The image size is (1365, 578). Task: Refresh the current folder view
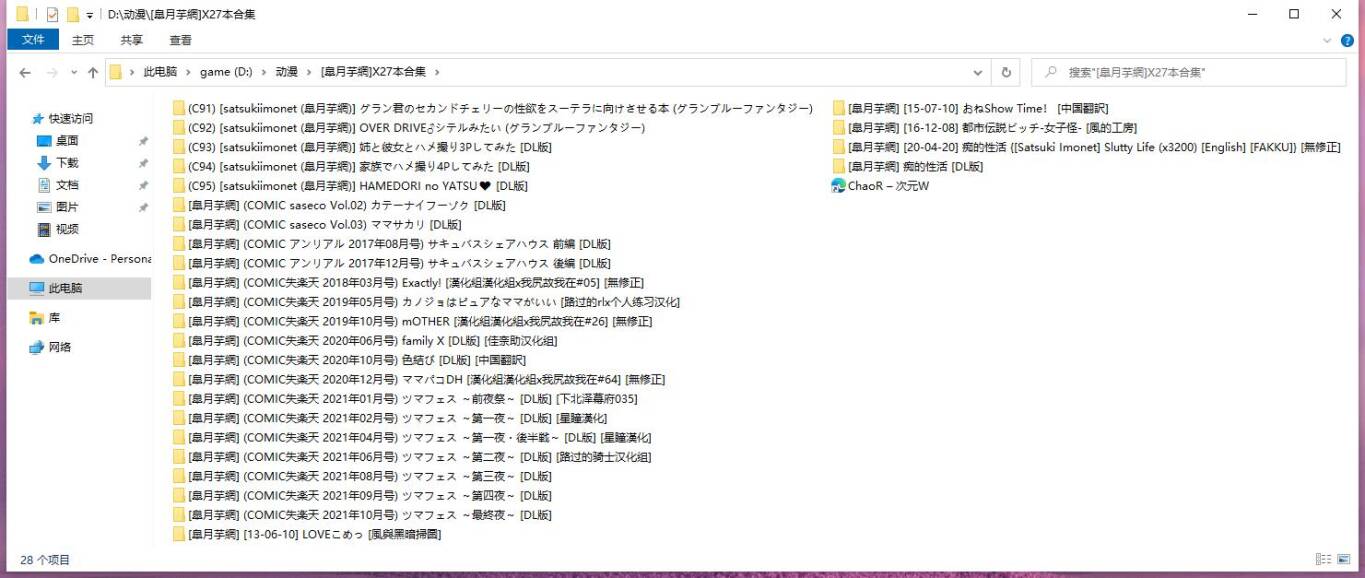click(x=1006, y=72)
